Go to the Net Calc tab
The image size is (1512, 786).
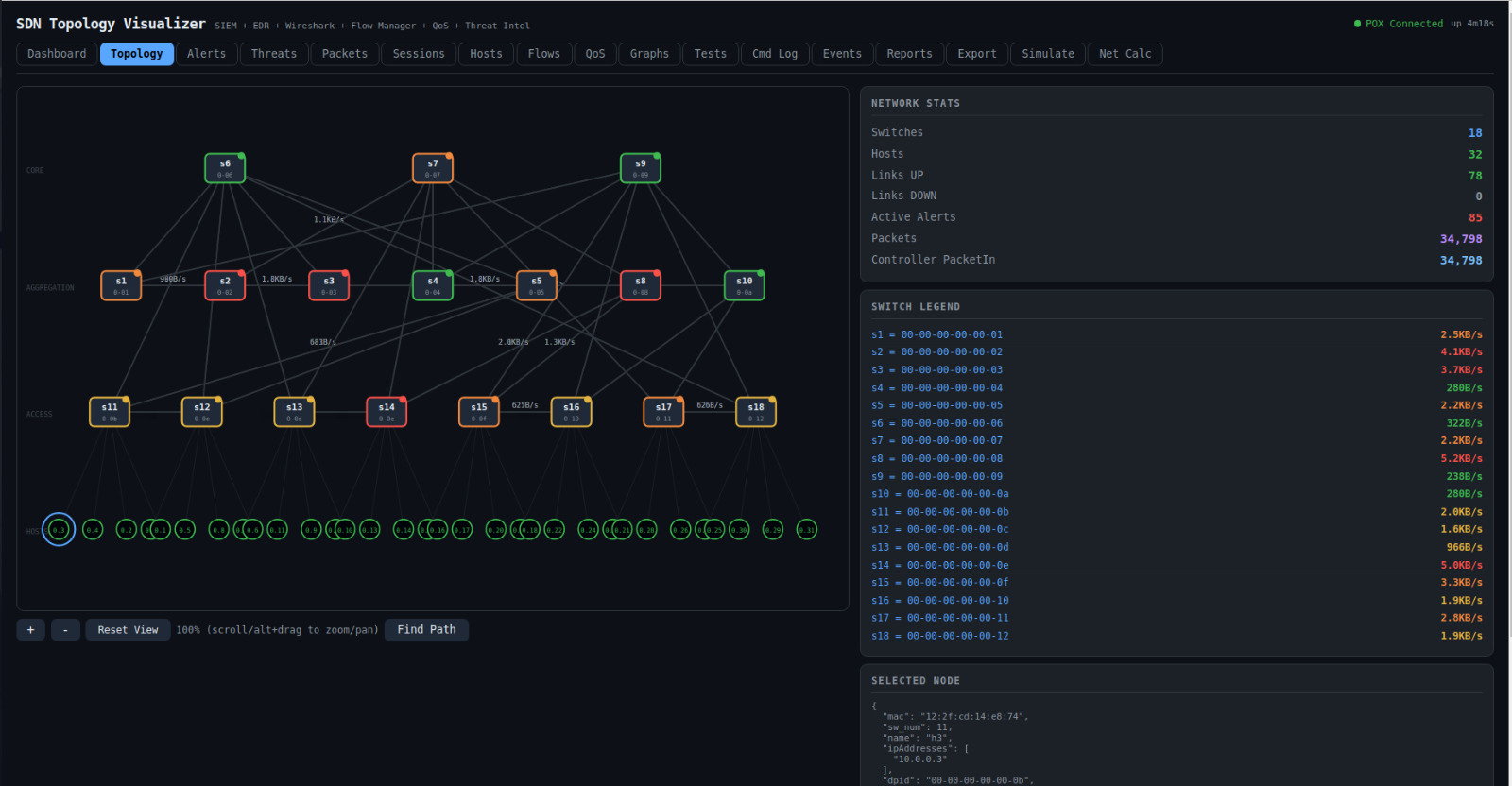click(x=1125, y=54)
